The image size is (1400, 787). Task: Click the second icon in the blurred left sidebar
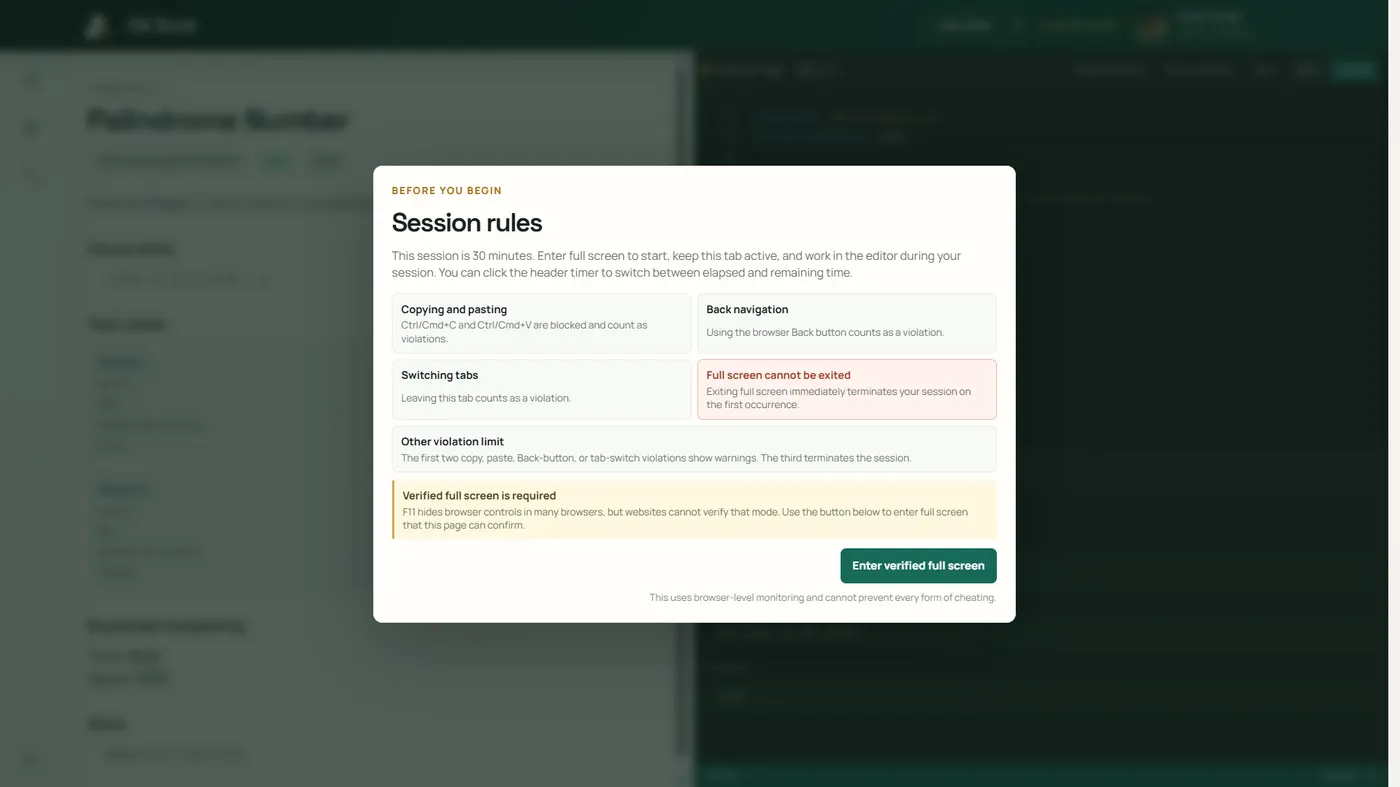pyautogui.click(x=32, y=129)
